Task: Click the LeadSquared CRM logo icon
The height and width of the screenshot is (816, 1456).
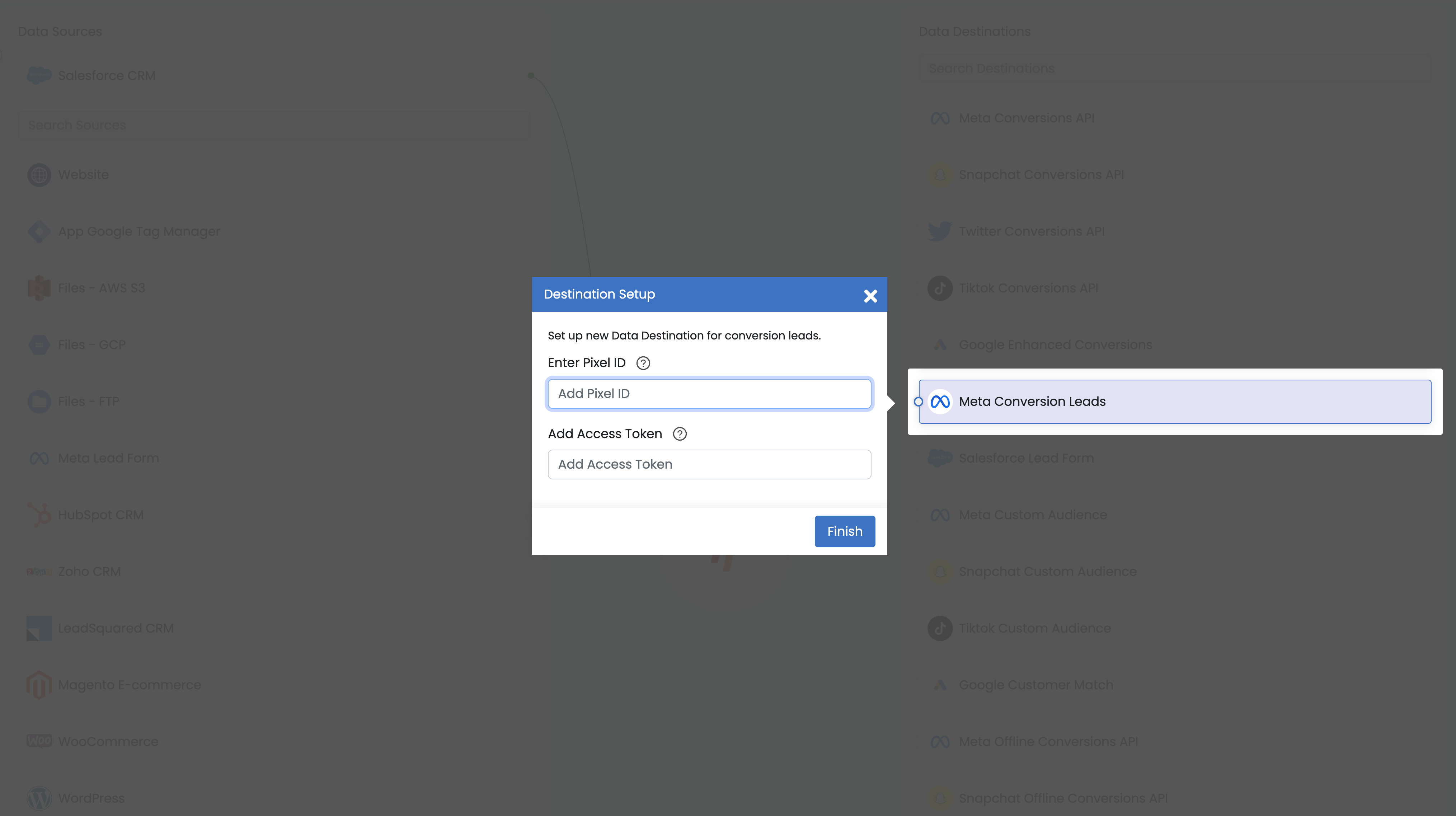Action: pyautogui.click(x=39, y=628)
